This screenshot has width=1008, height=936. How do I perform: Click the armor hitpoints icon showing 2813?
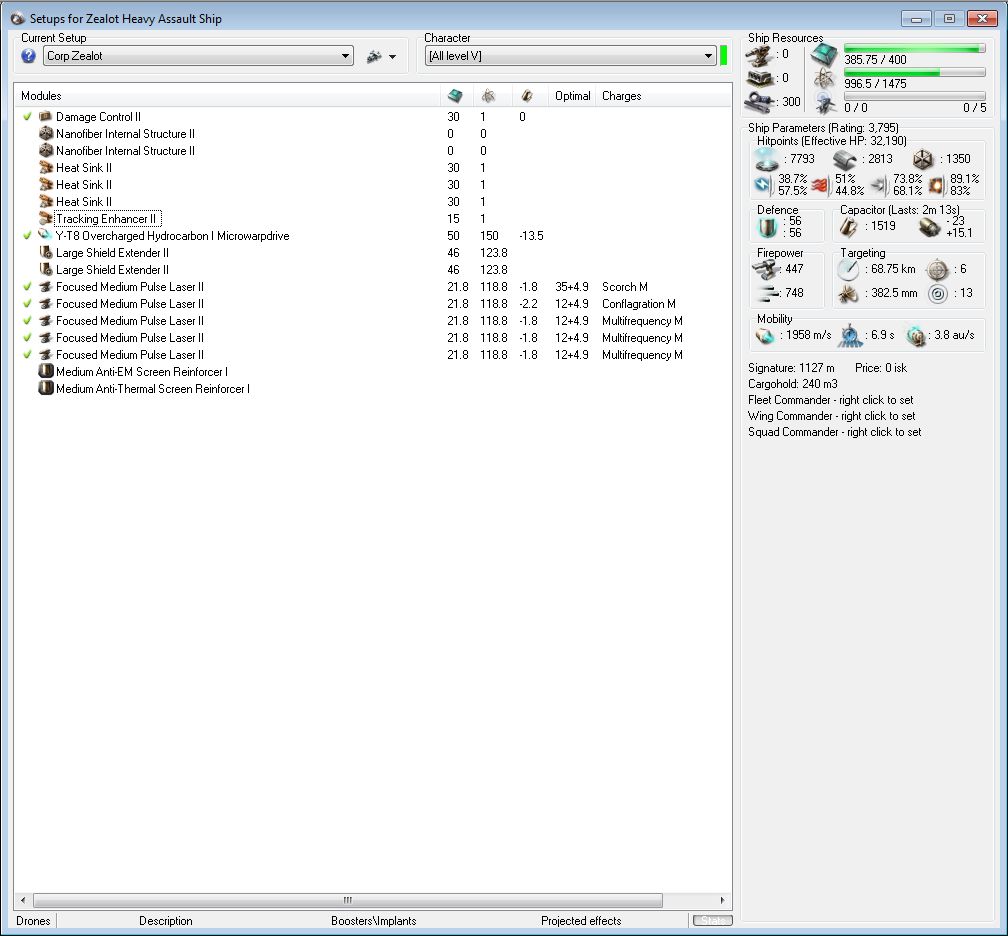coord(845,159)
